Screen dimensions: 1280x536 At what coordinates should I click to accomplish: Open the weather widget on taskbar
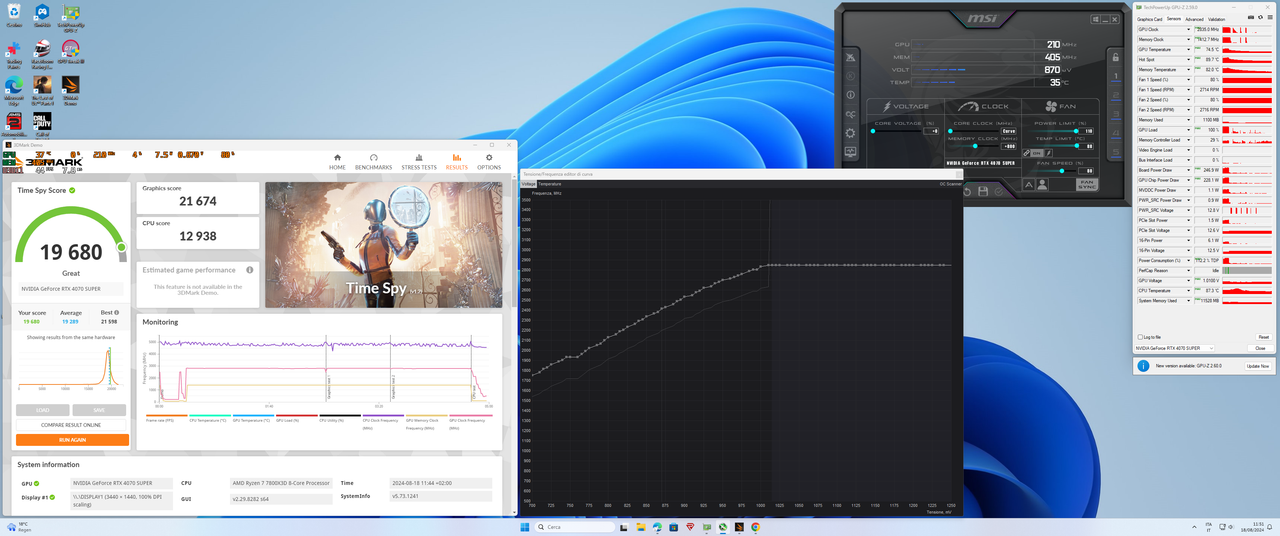tap(20, 526)
